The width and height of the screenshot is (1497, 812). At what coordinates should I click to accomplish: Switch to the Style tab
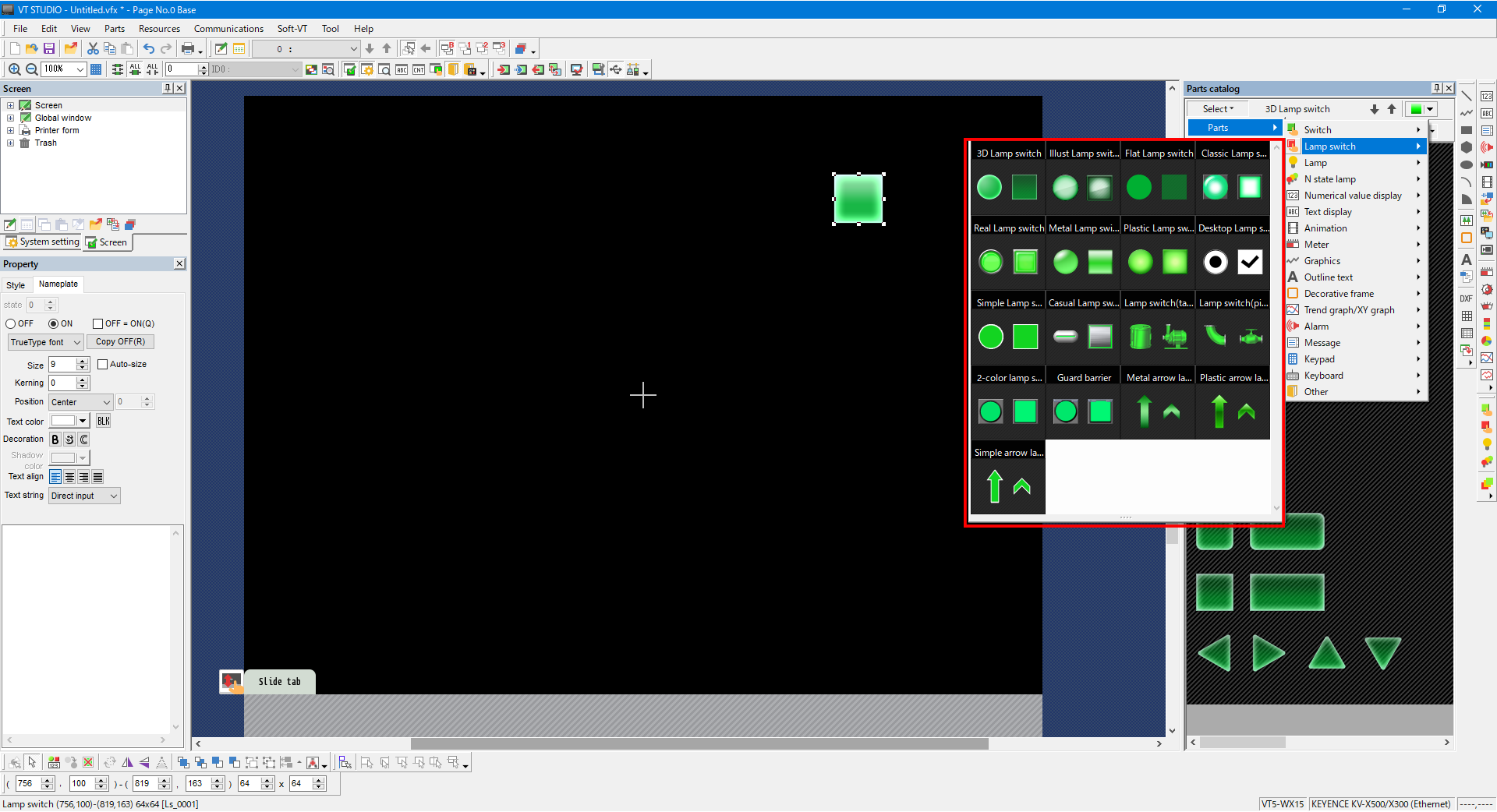pos(16,285)
